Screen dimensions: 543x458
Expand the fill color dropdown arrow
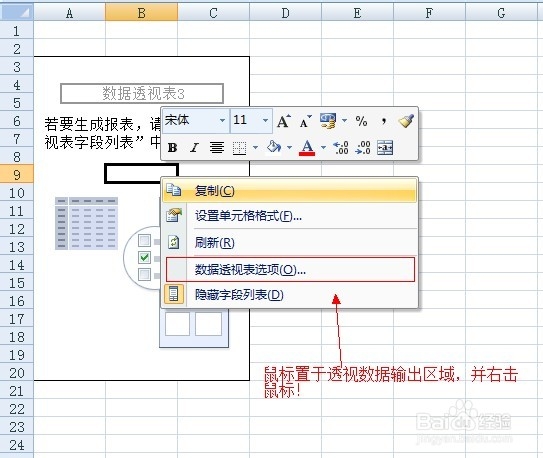pyautogui.click(x=289, y=148)
